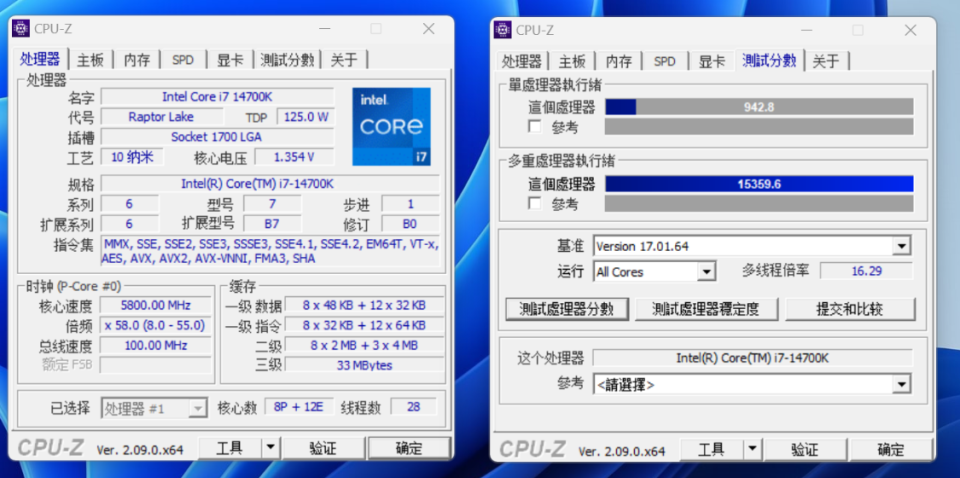Click 測試處理器分數 button

[x=567, y=309]
